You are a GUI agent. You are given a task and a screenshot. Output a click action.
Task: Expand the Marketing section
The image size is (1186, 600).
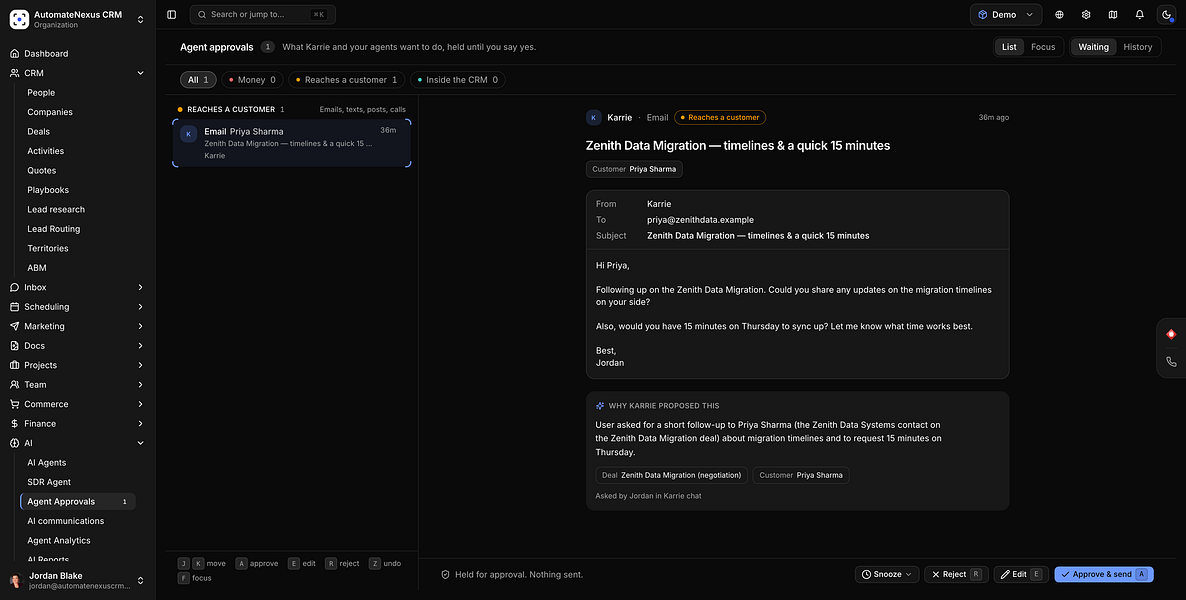point(140,326)
